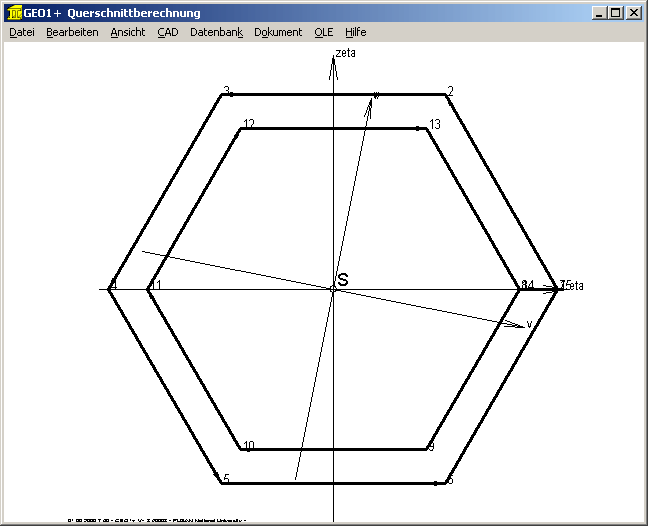Screen dimensions: 648x526
Task: Select outer hexagon node 5 at bottom
Action: click(222, 483)
